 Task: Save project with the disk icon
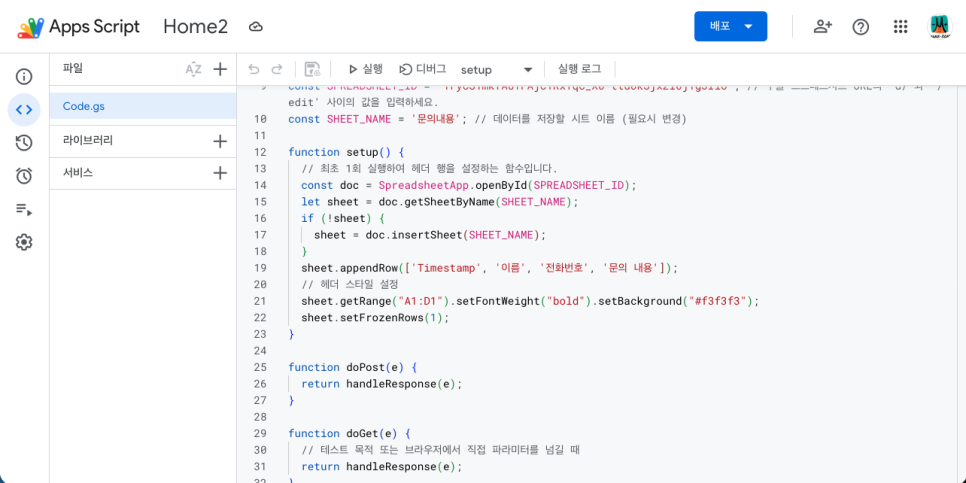[312, 69]
